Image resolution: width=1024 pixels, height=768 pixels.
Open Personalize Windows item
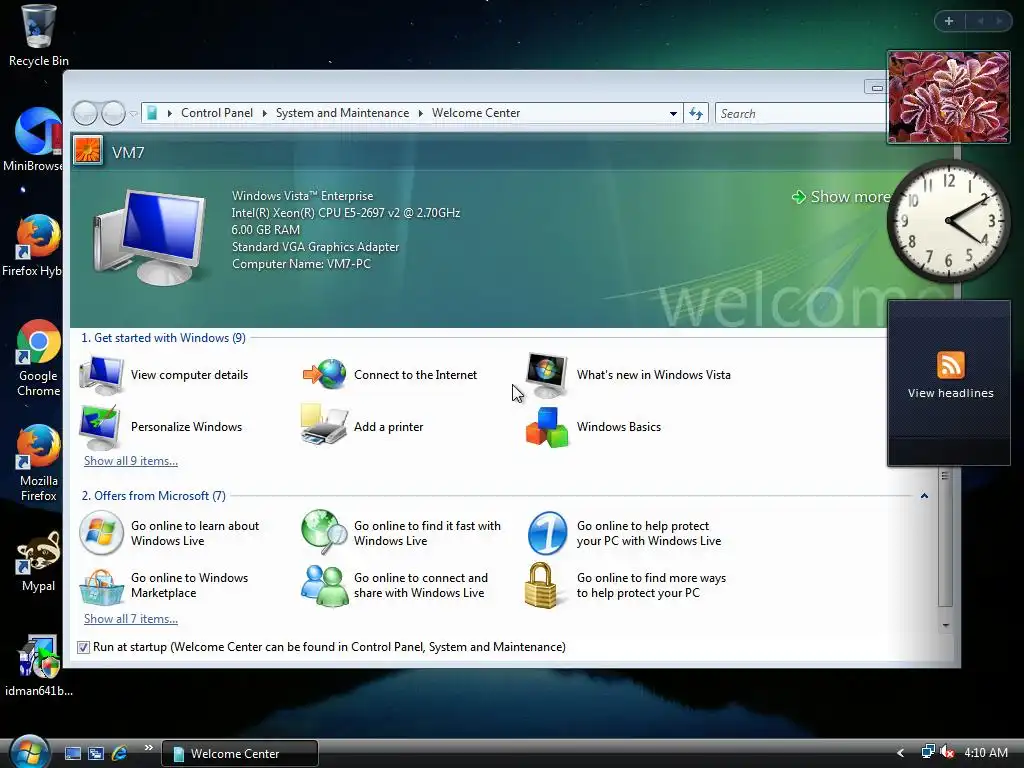click(x=161, y=427)
